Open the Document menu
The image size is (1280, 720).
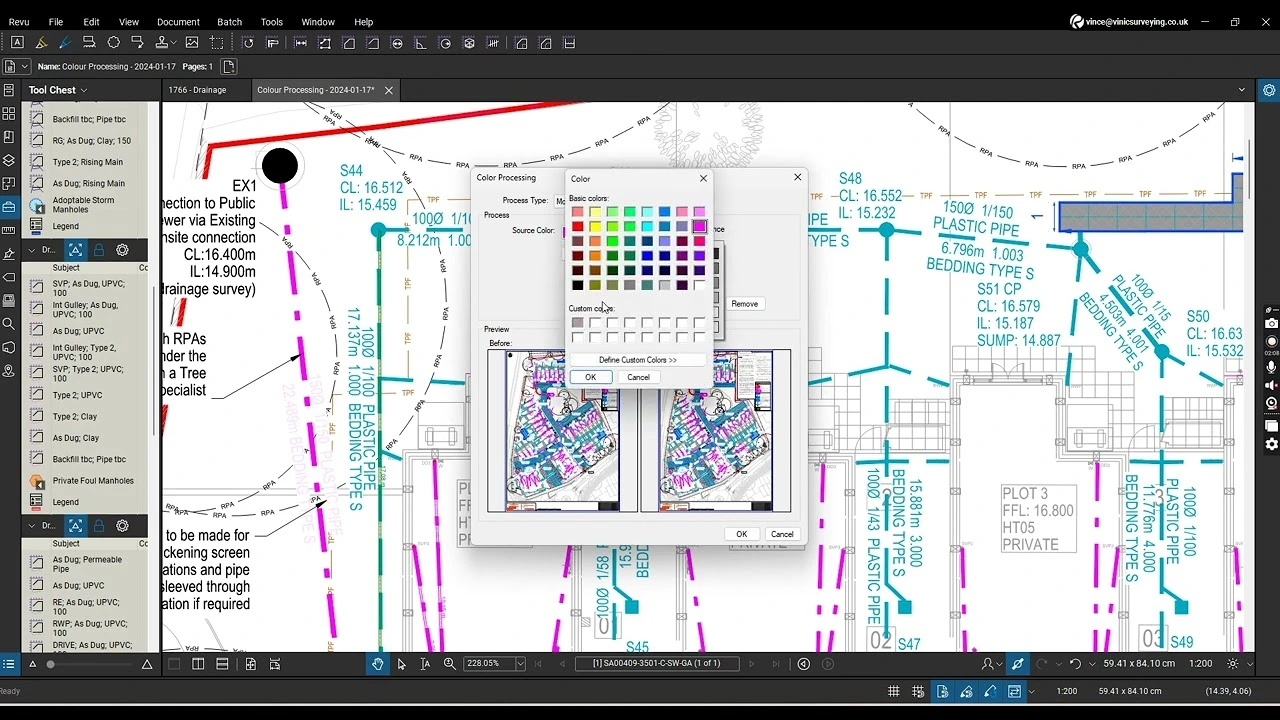point(178,21)
